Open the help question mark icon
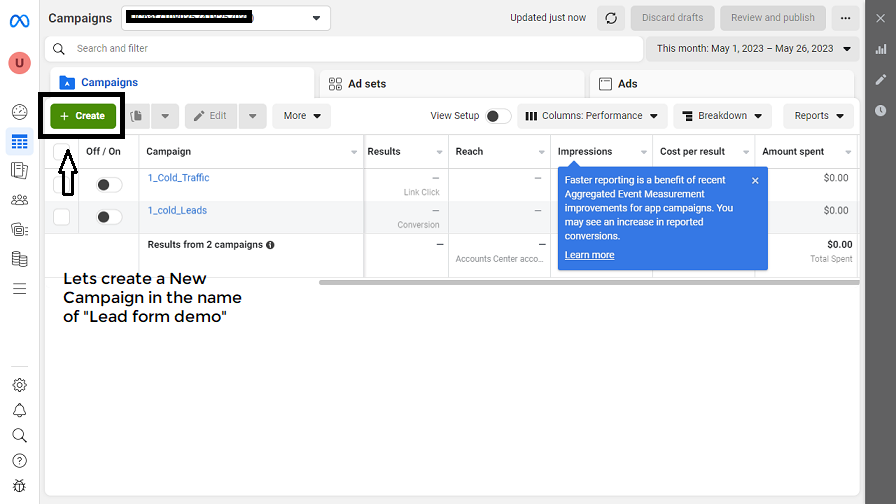896x504 pixels. click(19, 461)
